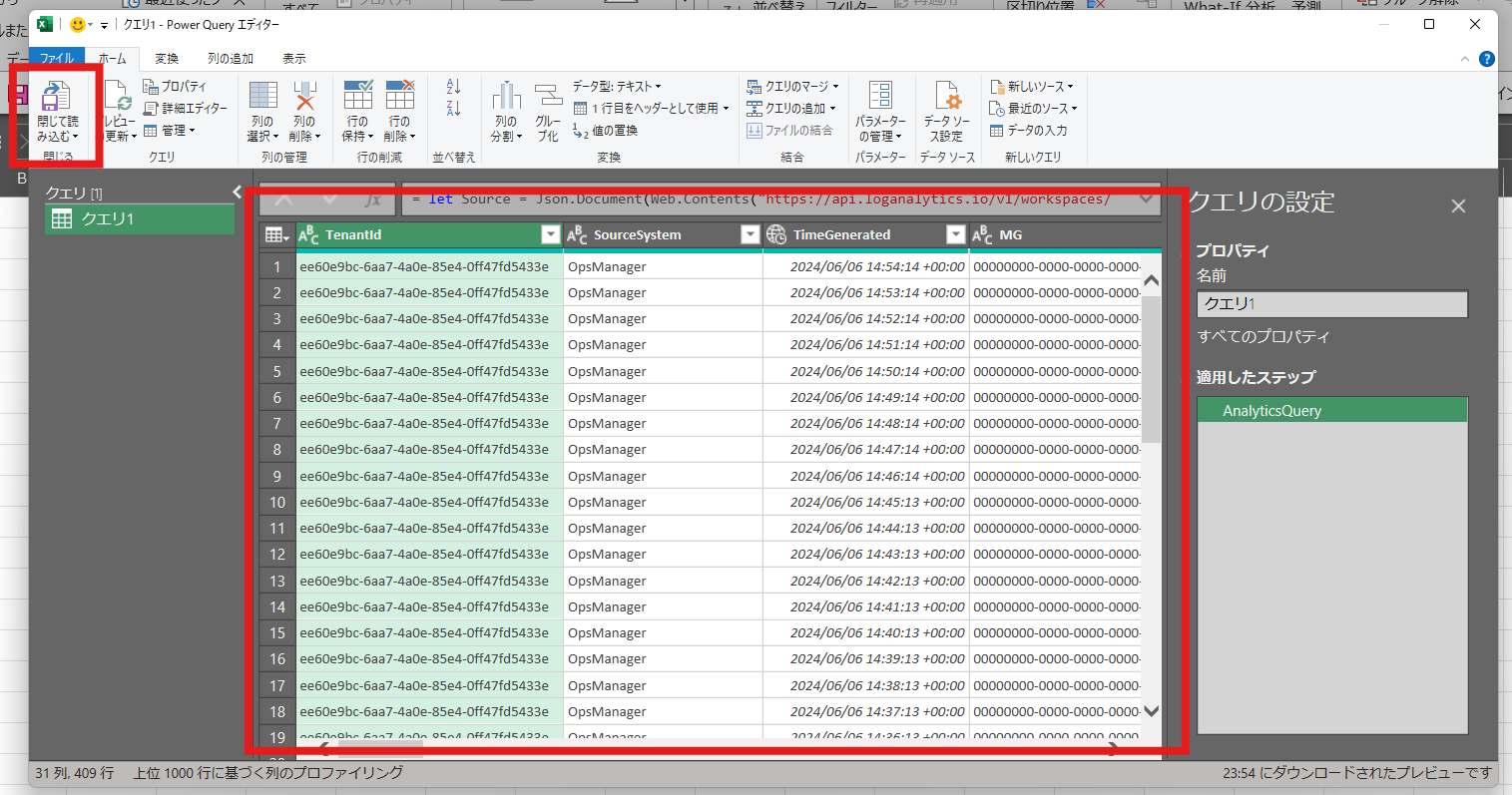Screen dimensions: 1512x795
Task: Click the New Source (新しいソース) icon
Action: (x=997, y=87)
